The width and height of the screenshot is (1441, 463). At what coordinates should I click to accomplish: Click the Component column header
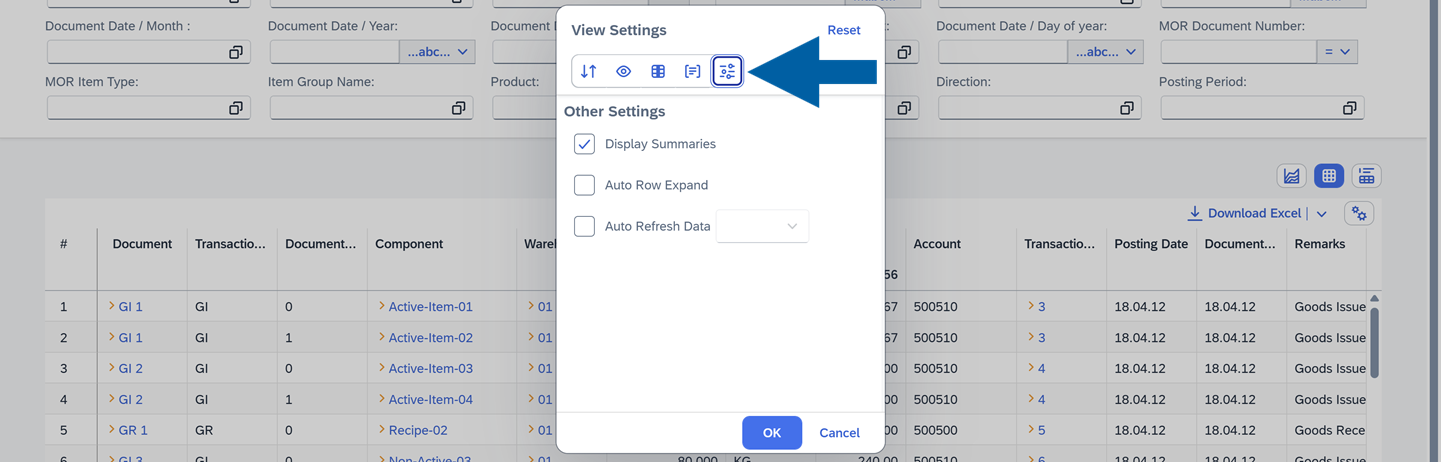coord(409,244)
